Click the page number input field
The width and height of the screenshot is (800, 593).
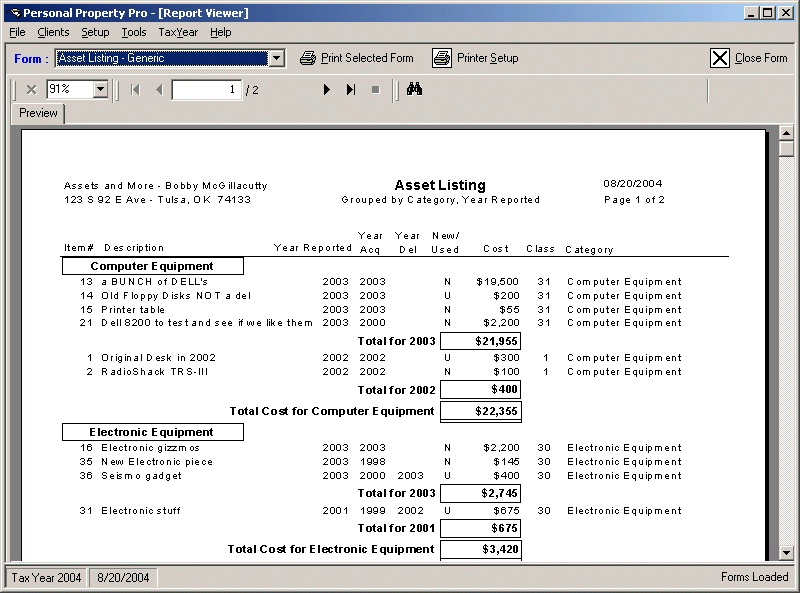click(x=206, y=90)
